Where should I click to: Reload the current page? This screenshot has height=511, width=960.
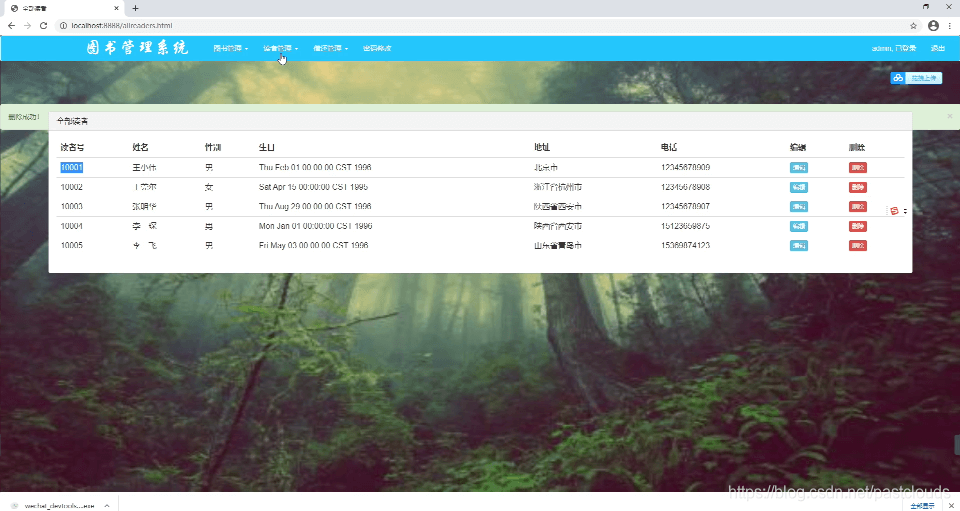[x=43, y=26]
